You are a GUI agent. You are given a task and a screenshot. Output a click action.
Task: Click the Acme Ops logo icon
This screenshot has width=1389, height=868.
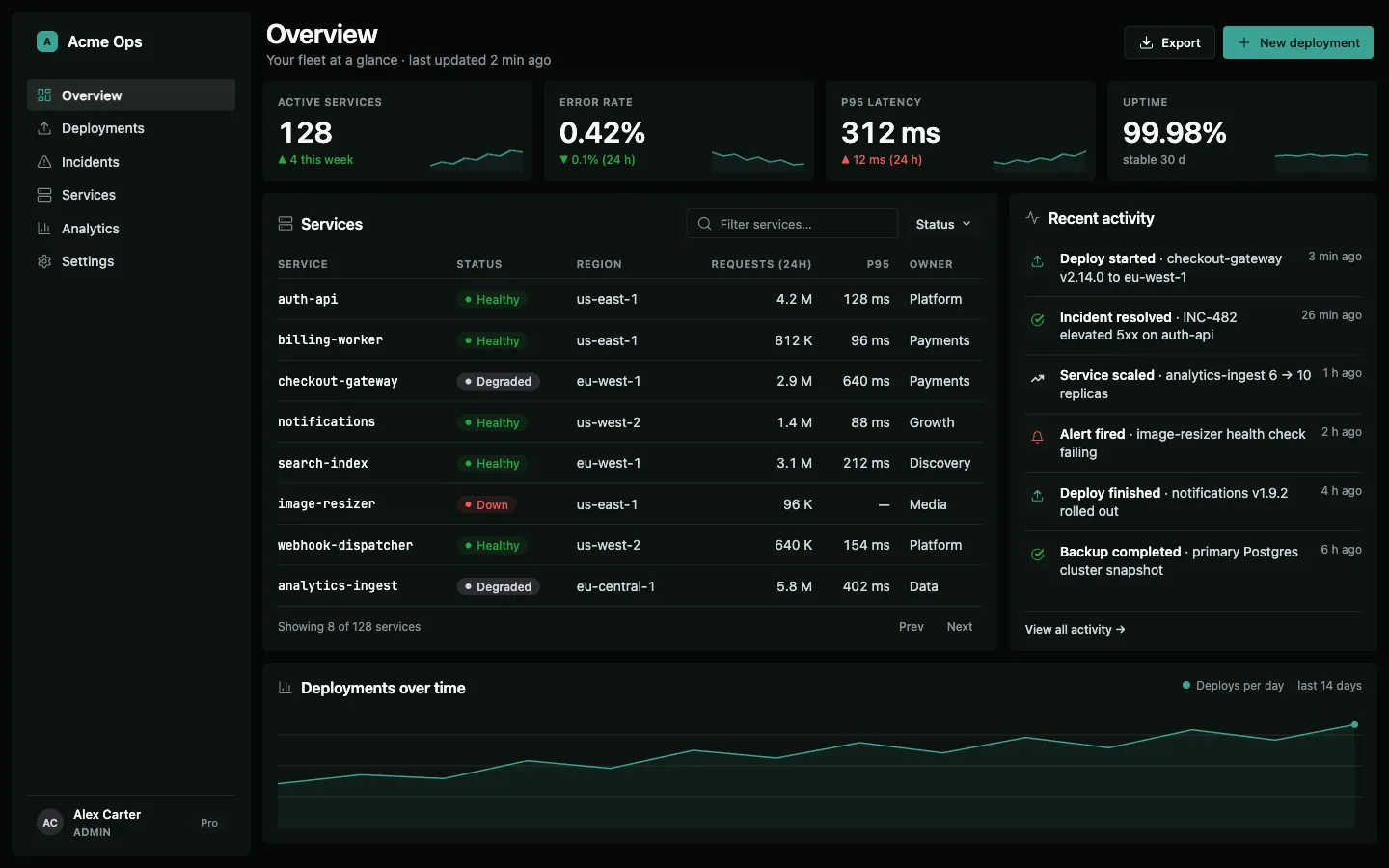[x=47, y=41]
